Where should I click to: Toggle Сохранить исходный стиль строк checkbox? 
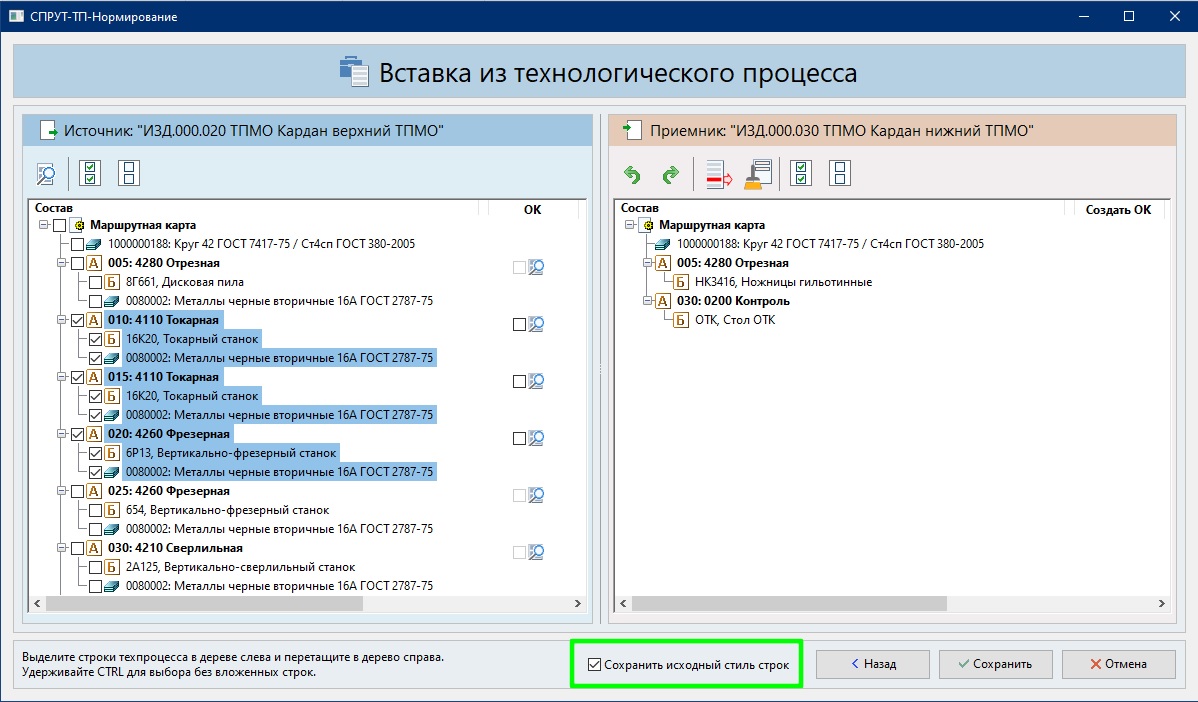pyautogui.click(x=595, y=664)
